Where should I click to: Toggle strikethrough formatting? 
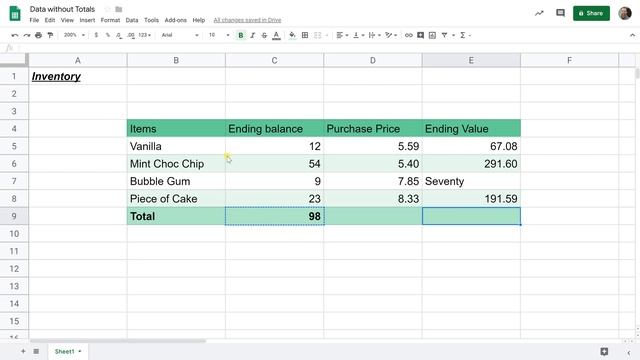point(264,35)
